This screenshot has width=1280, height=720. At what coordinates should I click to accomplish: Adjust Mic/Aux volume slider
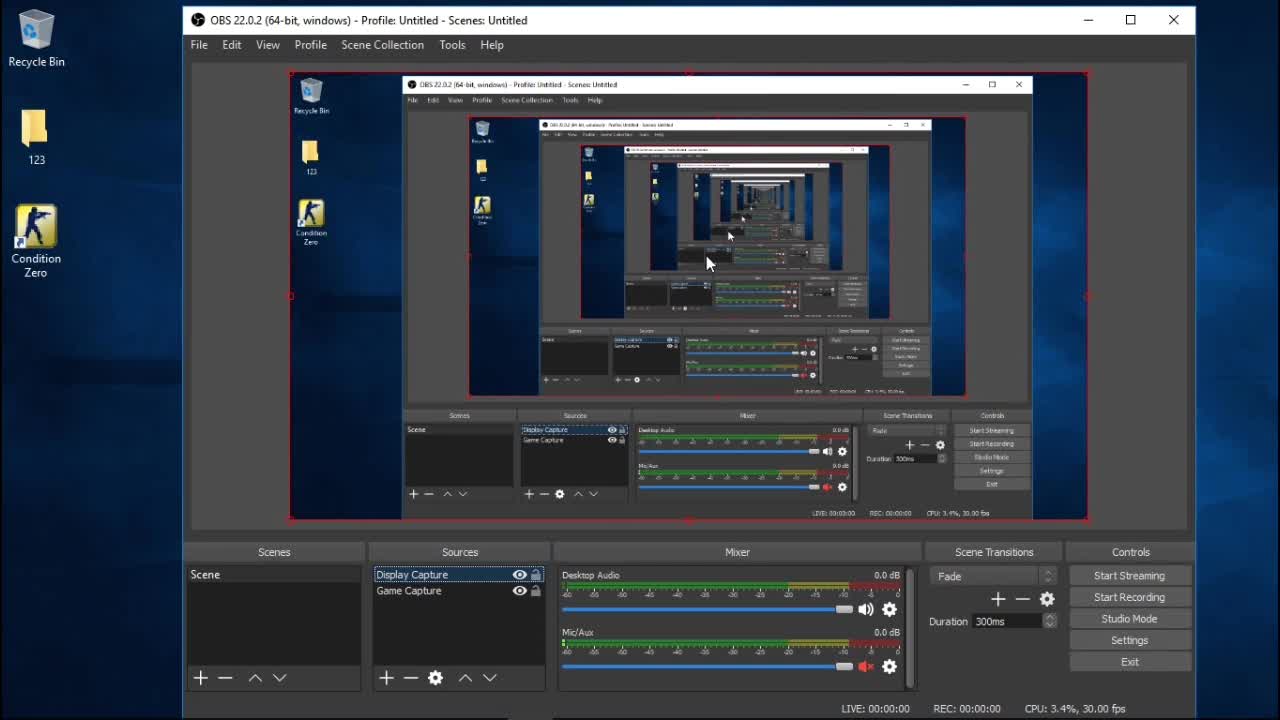[707, 667]
